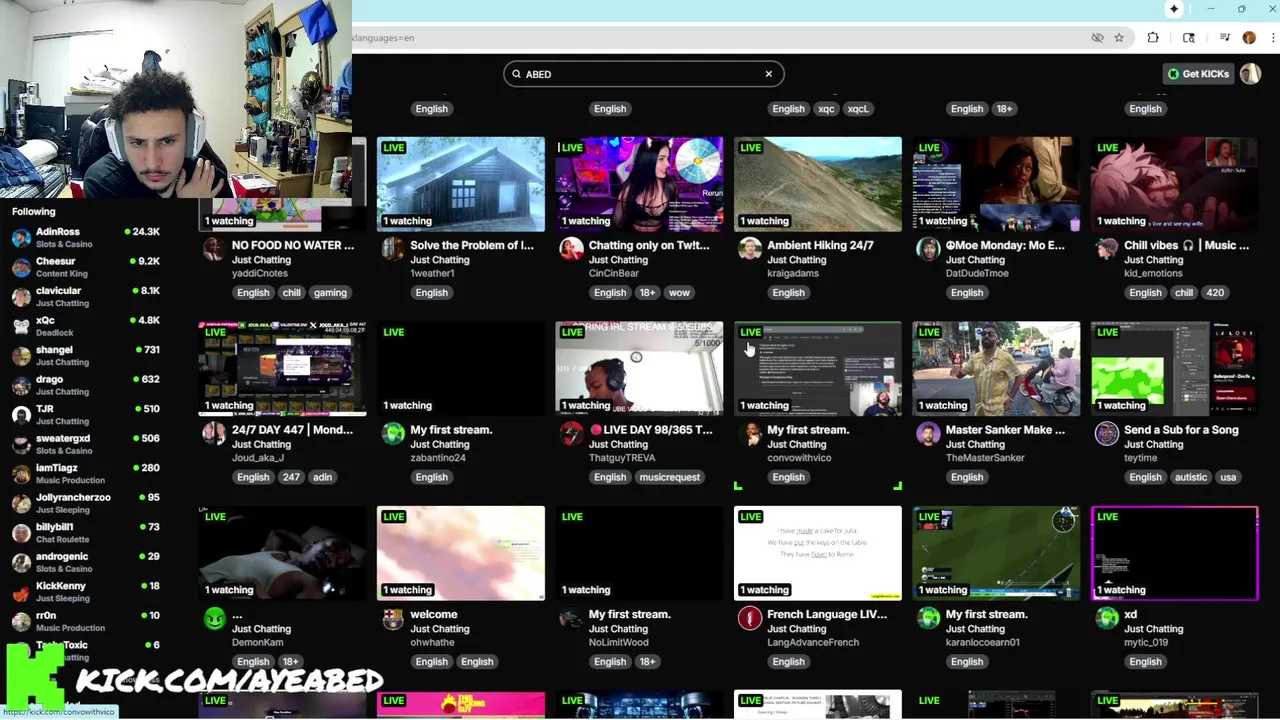
Task: Open the Chill vibes Music stream thumbnail
Action: [1175, 184]
